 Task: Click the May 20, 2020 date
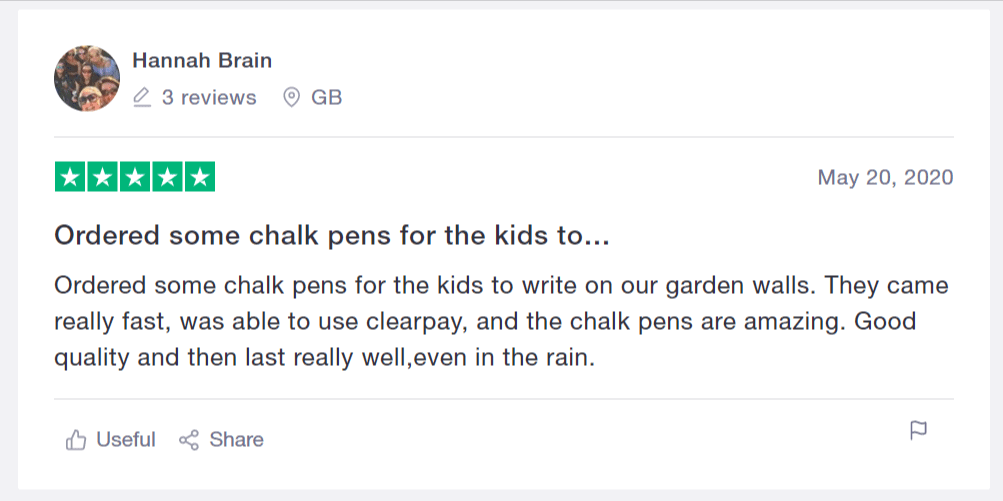[x=885, y=177]
